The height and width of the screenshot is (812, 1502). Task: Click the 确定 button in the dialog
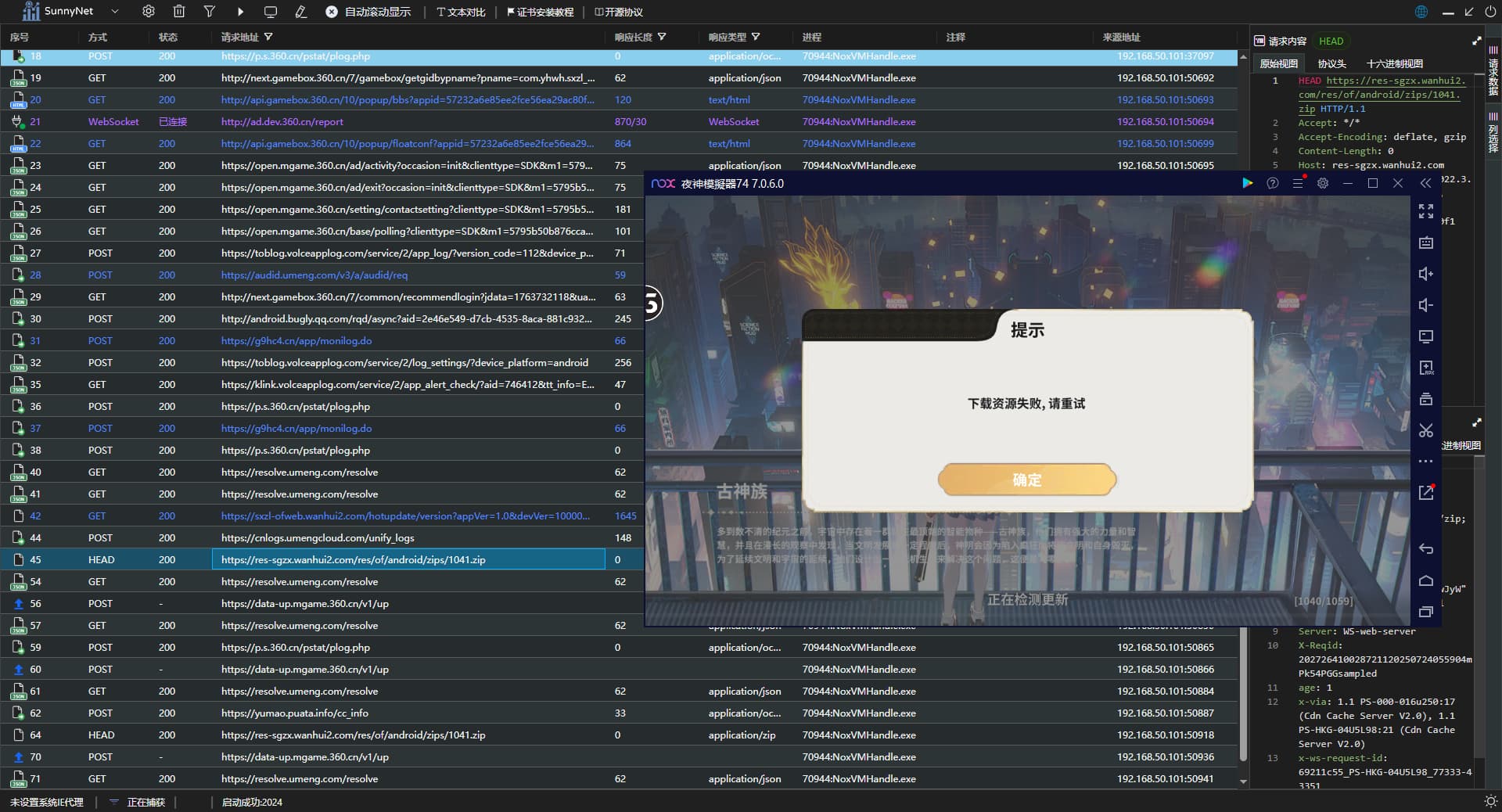(1026, 480)
